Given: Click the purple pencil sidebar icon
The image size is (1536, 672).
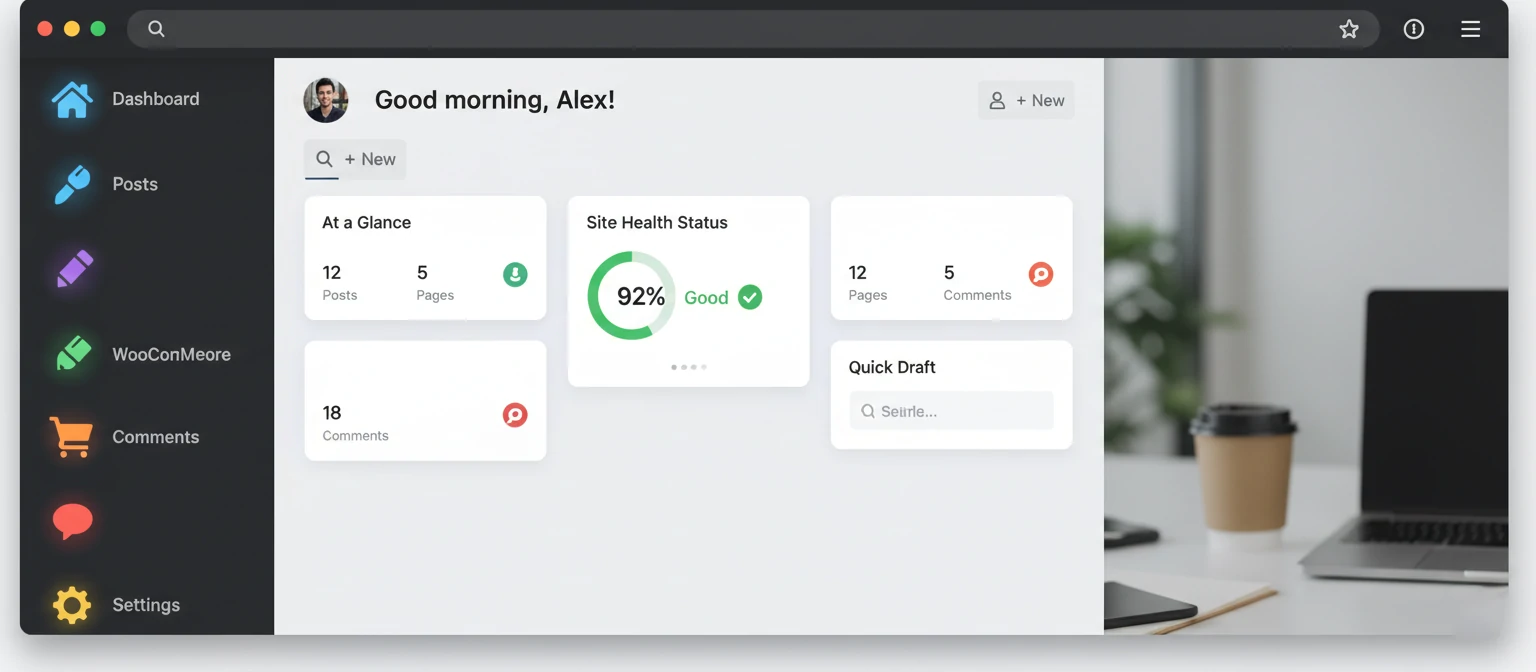Looking at the screenshot, I should 70,268.
